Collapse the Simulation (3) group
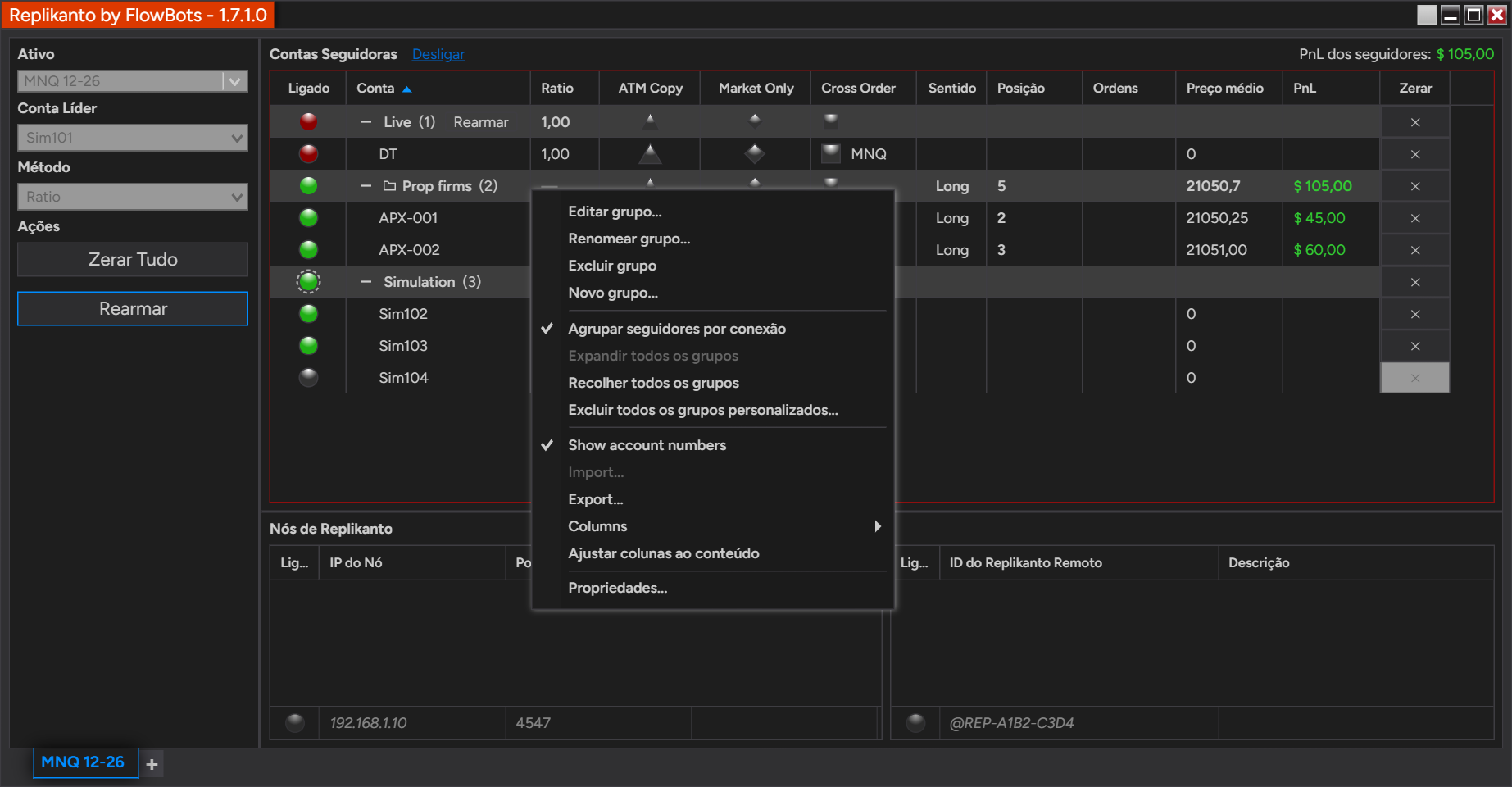Screen dimensions: 1512x787 tap(366, 282)
